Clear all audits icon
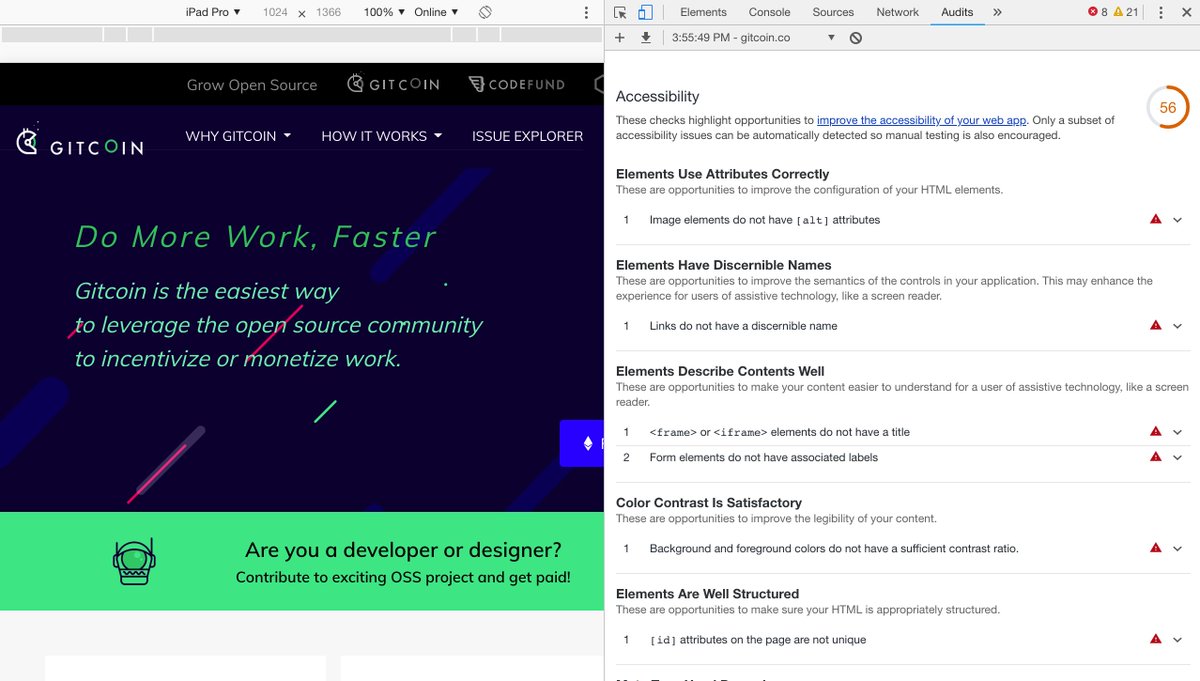Screen dimensions: 1200x681 (855, 38)
